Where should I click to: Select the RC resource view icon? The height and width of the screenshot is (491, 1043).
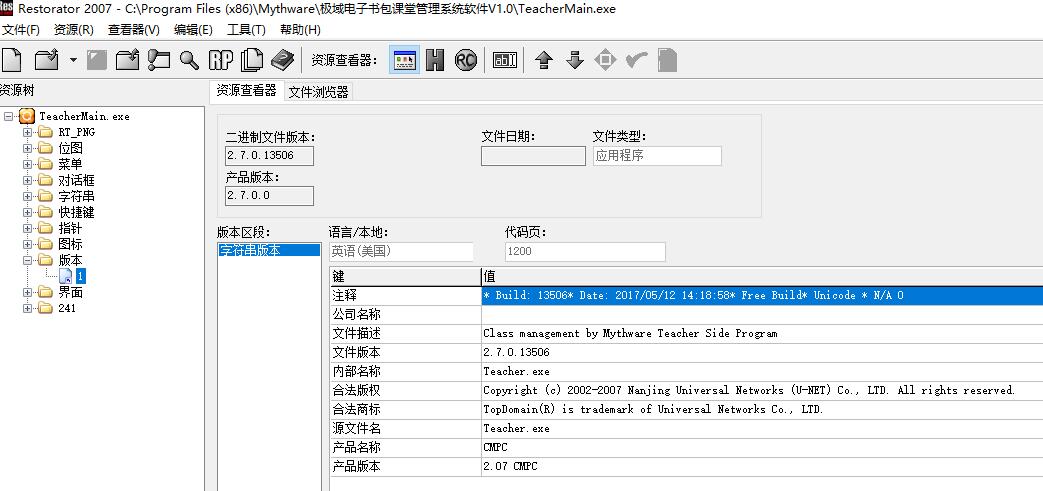point(466,60)
